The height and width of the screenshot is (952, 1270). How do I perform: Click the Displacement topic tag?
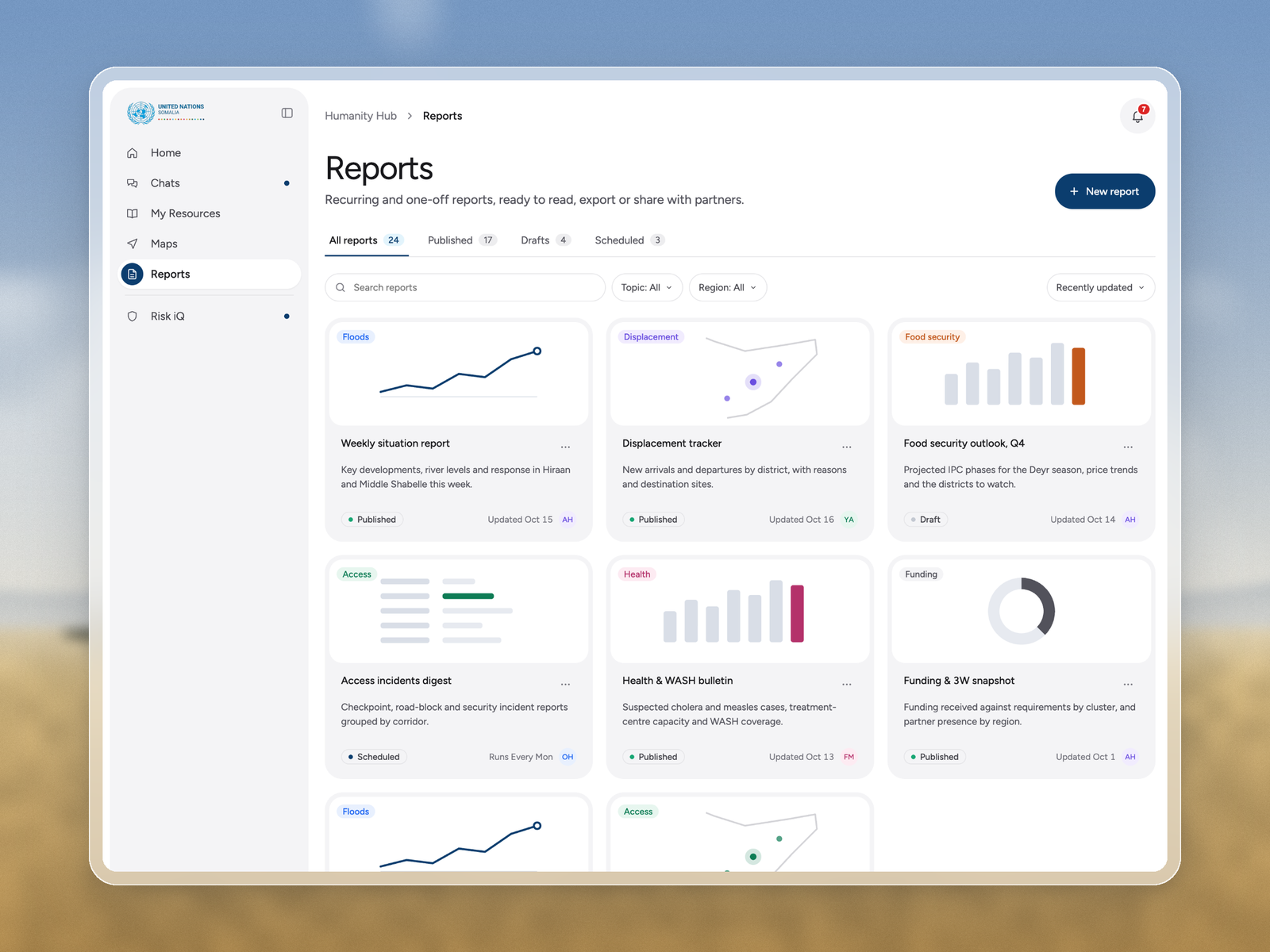[651, 337]
